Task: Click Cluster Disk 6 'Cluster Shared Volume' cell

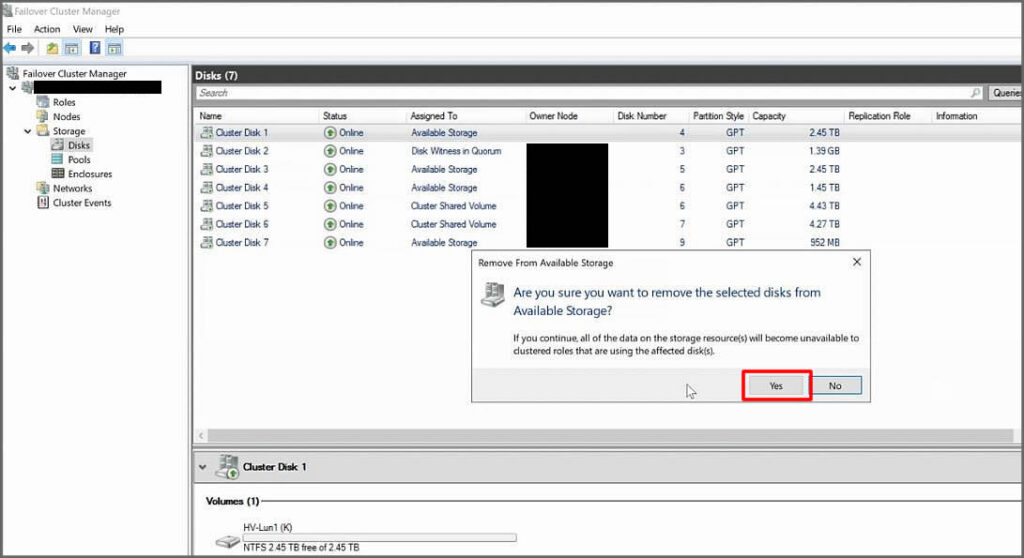Action: (x=454, y=224)
